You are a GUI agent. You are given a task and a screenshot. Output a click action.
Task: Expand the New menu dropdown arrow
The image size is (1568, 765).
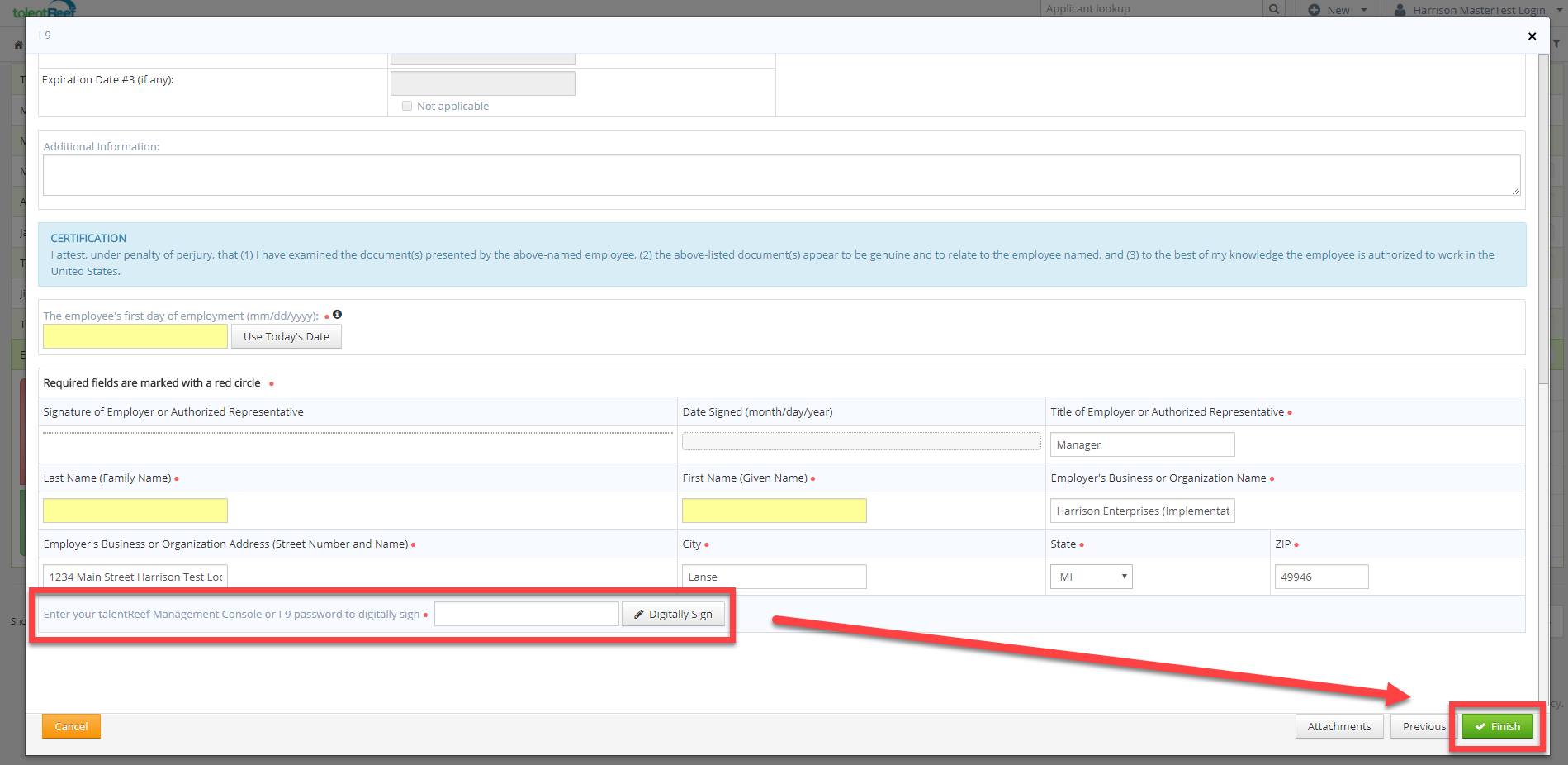coord(1364,10)
